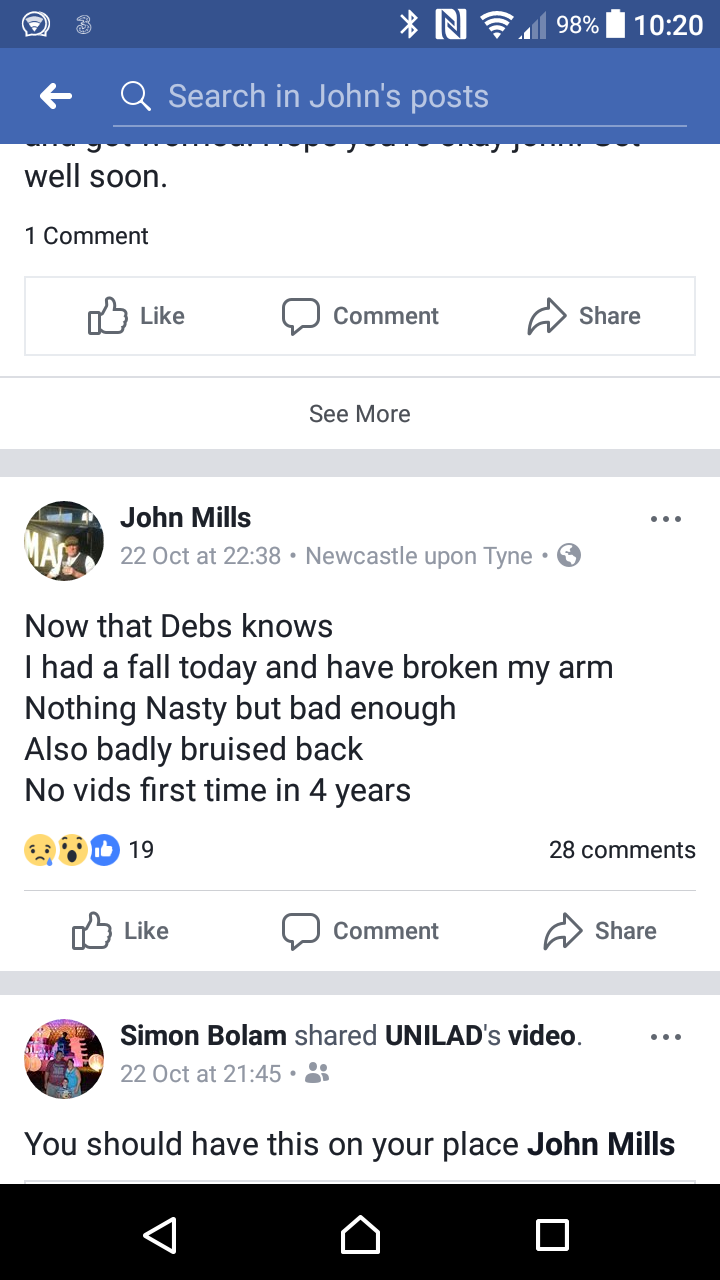
Task: Share the top post
Action: (x=584, y=316)
